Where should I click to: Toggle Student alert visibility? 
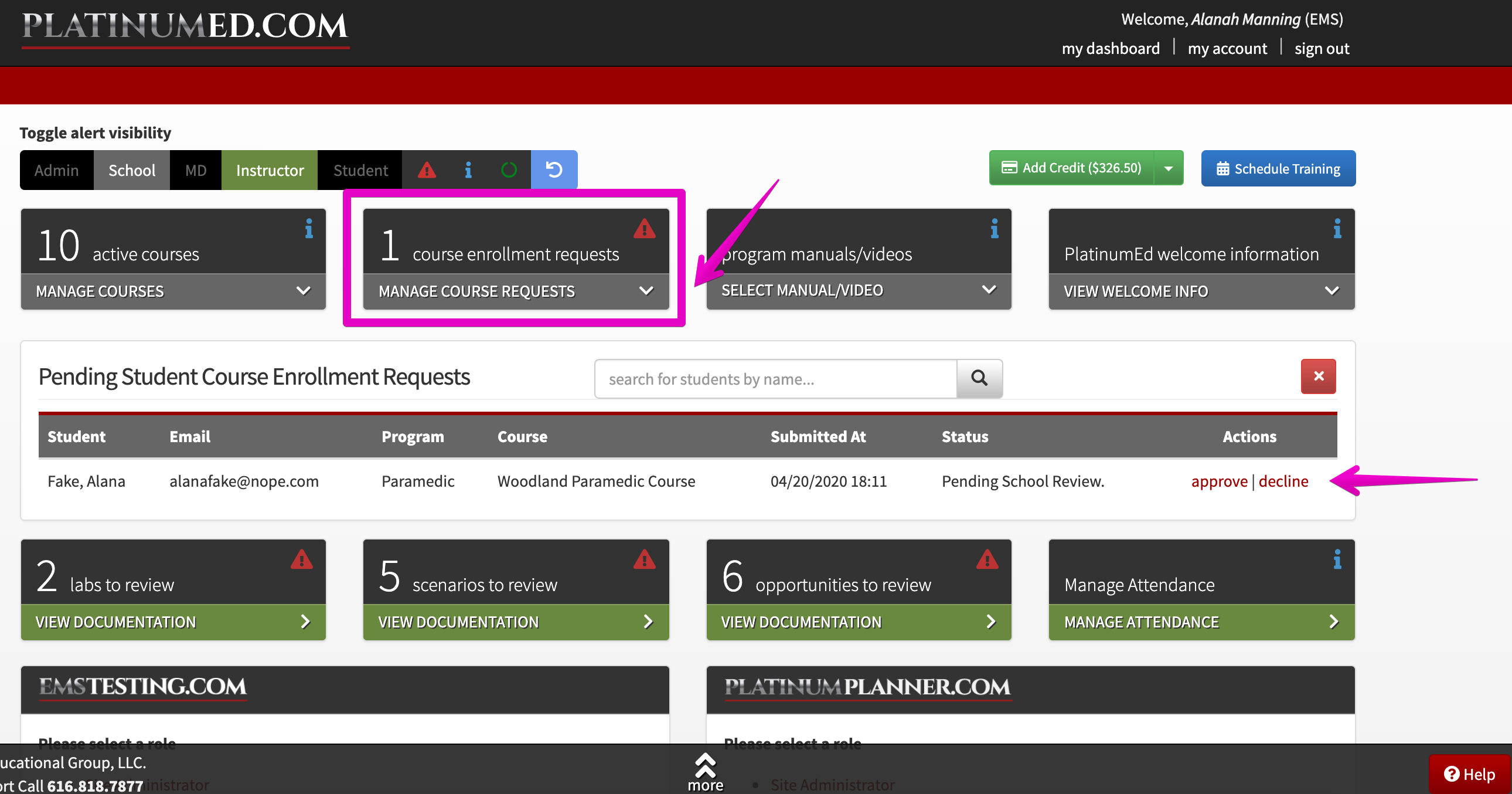point(360,170)
